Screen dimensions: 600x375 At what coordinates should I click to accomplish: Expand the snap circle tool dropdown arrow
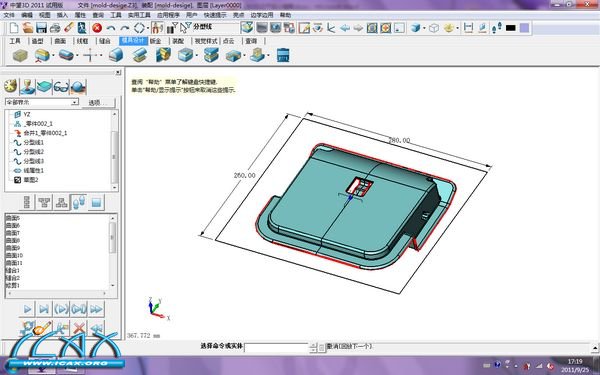point(147,28)
